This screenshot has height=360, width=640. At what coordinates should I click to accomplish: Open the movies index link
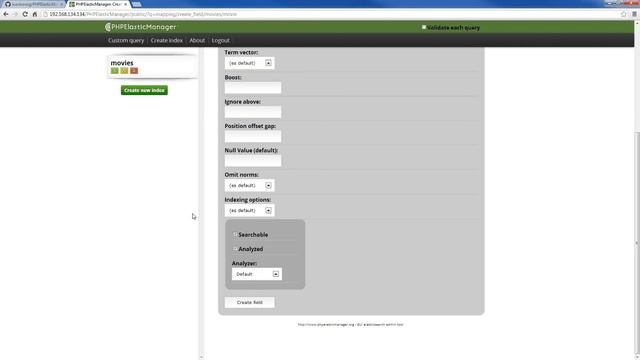pyautogui.click(x=122, y=63)
